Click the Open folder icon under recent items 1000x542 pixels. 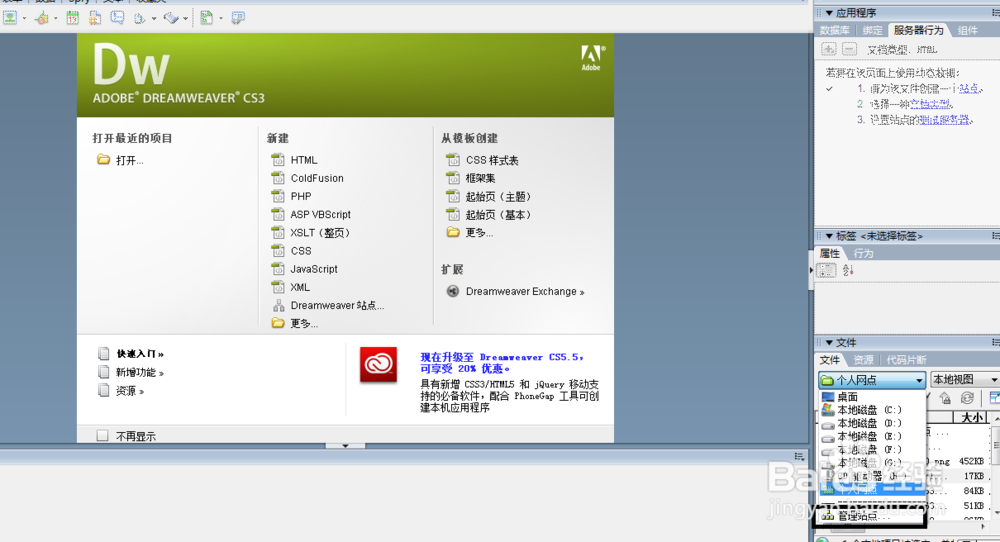(x=103, y=159)
